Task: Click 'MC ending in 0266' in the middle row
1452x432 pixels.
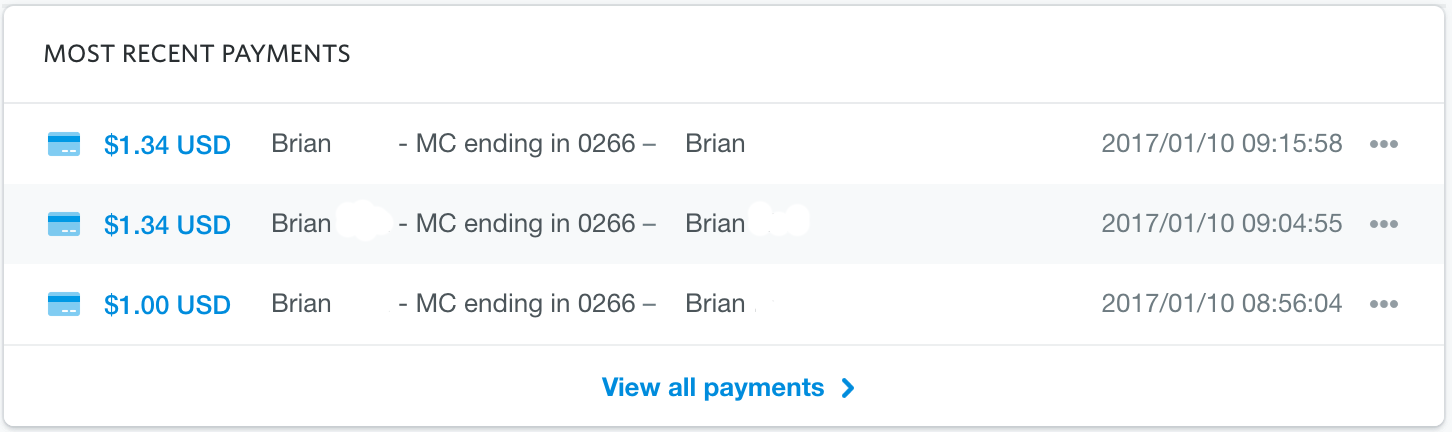Action: tap(525, 224)
